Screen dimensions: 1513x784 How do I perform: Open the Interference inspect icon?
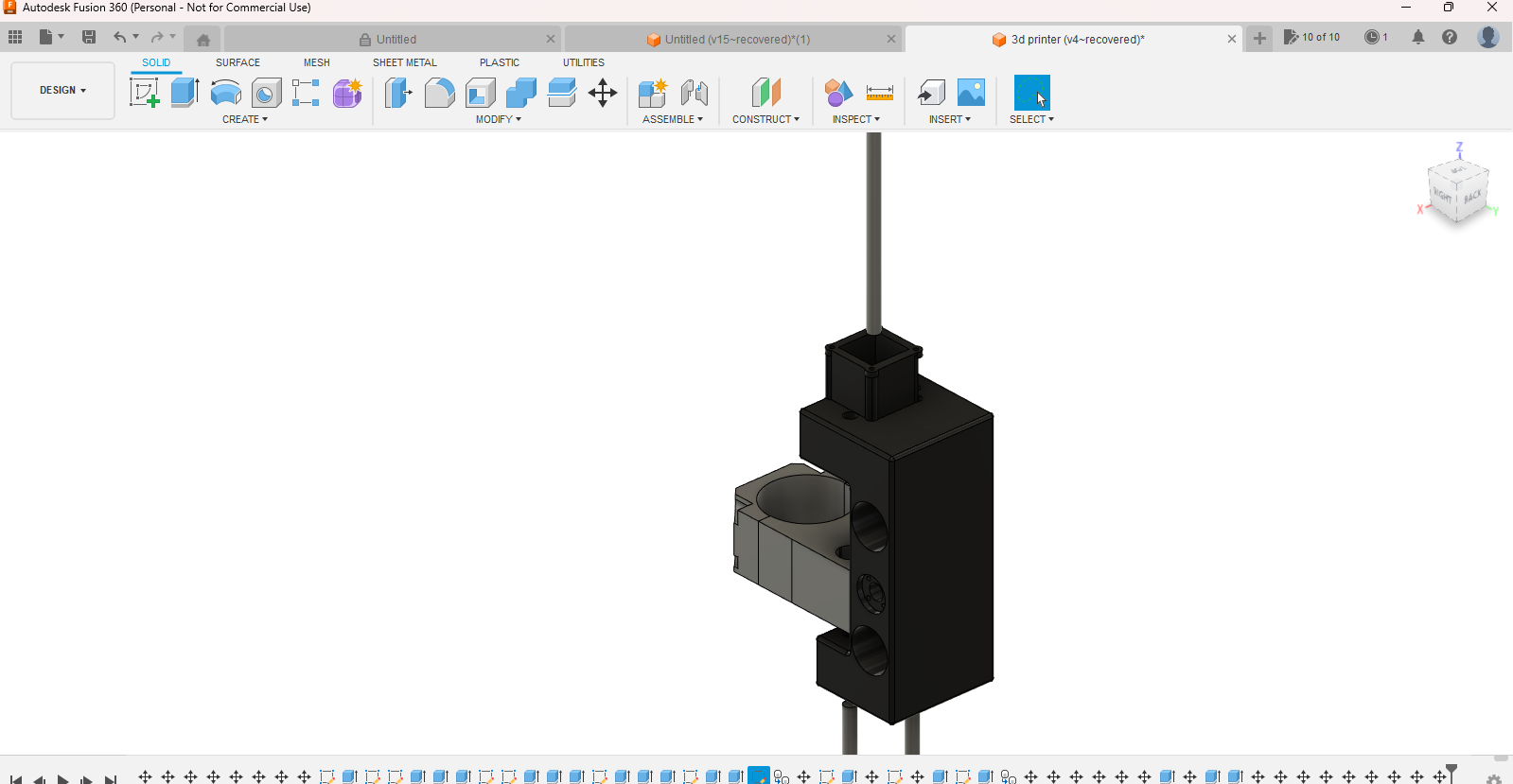pyautogui.click(x=838, y=93)
